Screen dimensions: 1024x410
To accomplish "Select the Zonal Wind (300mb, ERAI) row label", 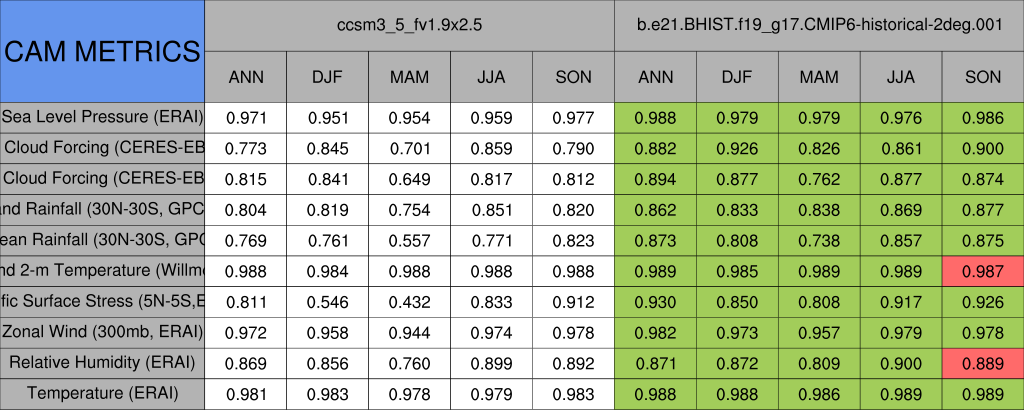I will point(102,332).
